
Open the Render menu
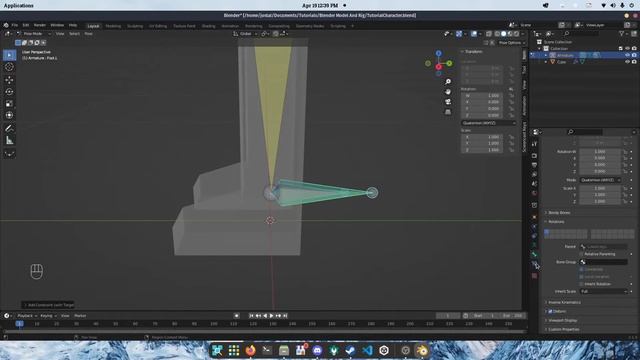(40, 25)
